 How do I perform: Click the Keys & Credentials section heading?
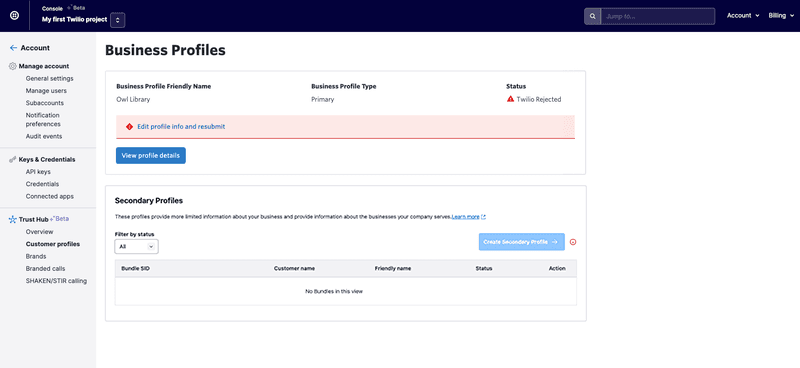pyautogui.click(x=47, y=160)
